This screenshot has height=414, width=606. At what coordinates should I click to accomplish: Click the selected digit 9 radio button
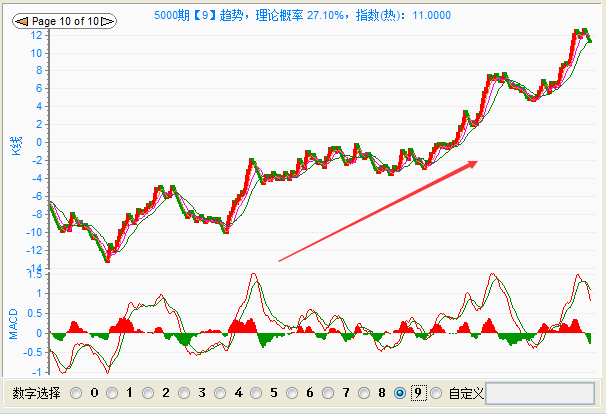[x=400, y=393]
